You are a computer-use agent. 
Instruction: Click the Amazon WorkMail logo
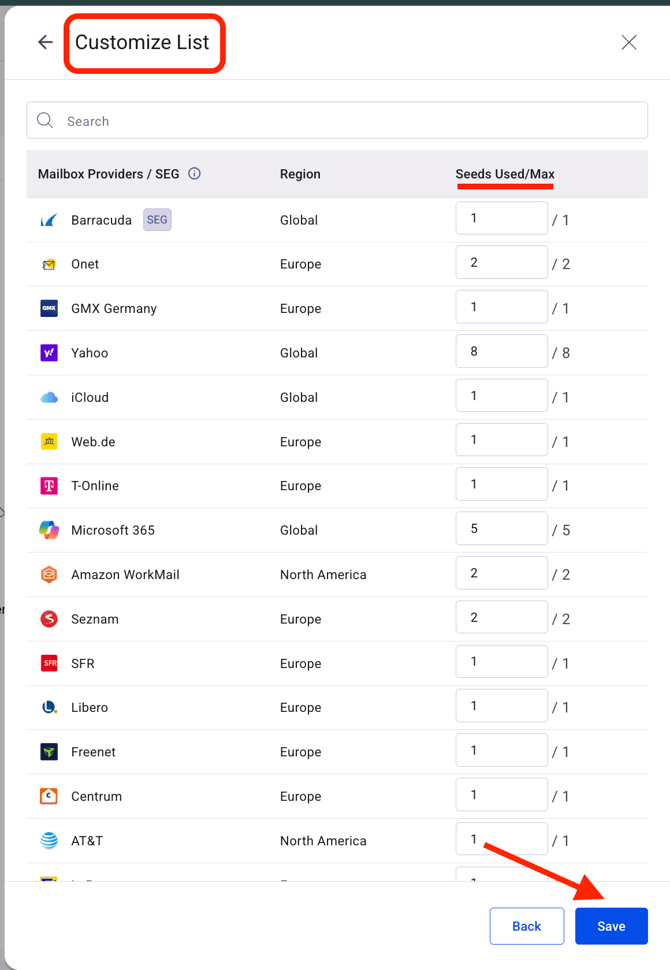(x=49, y=575)
